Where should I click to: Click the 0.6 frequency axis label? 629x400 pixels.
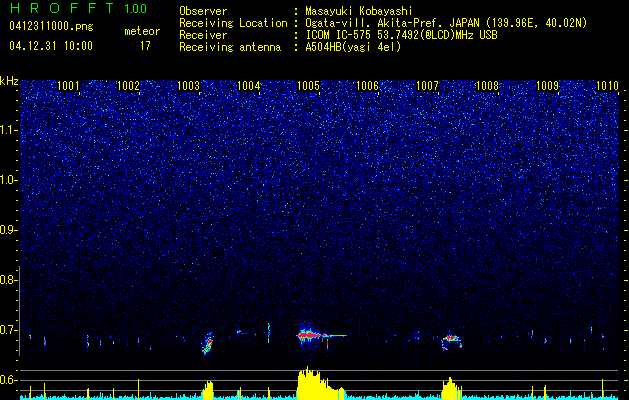8,380
